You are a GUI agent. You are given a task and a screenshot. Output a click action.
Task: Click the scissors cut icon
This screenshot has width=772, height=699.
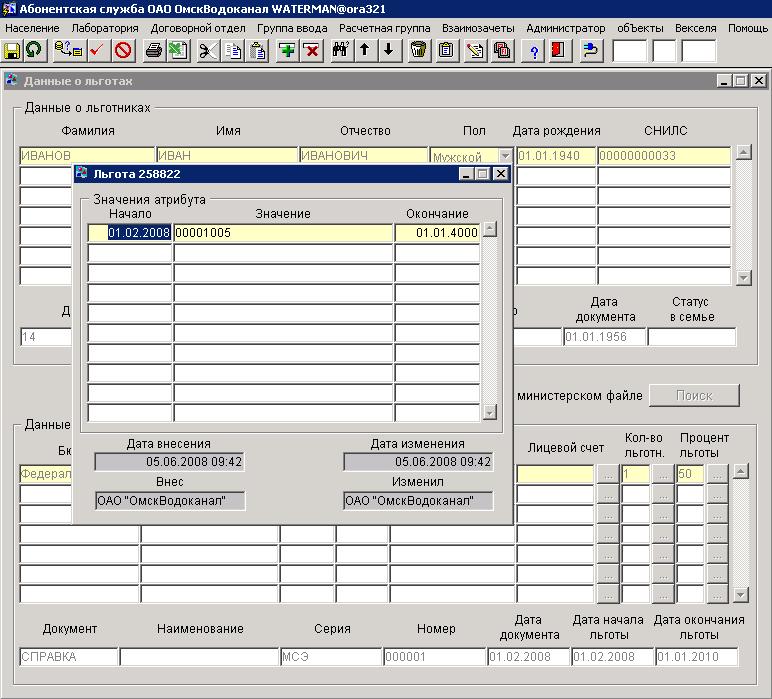pos(208,50)
